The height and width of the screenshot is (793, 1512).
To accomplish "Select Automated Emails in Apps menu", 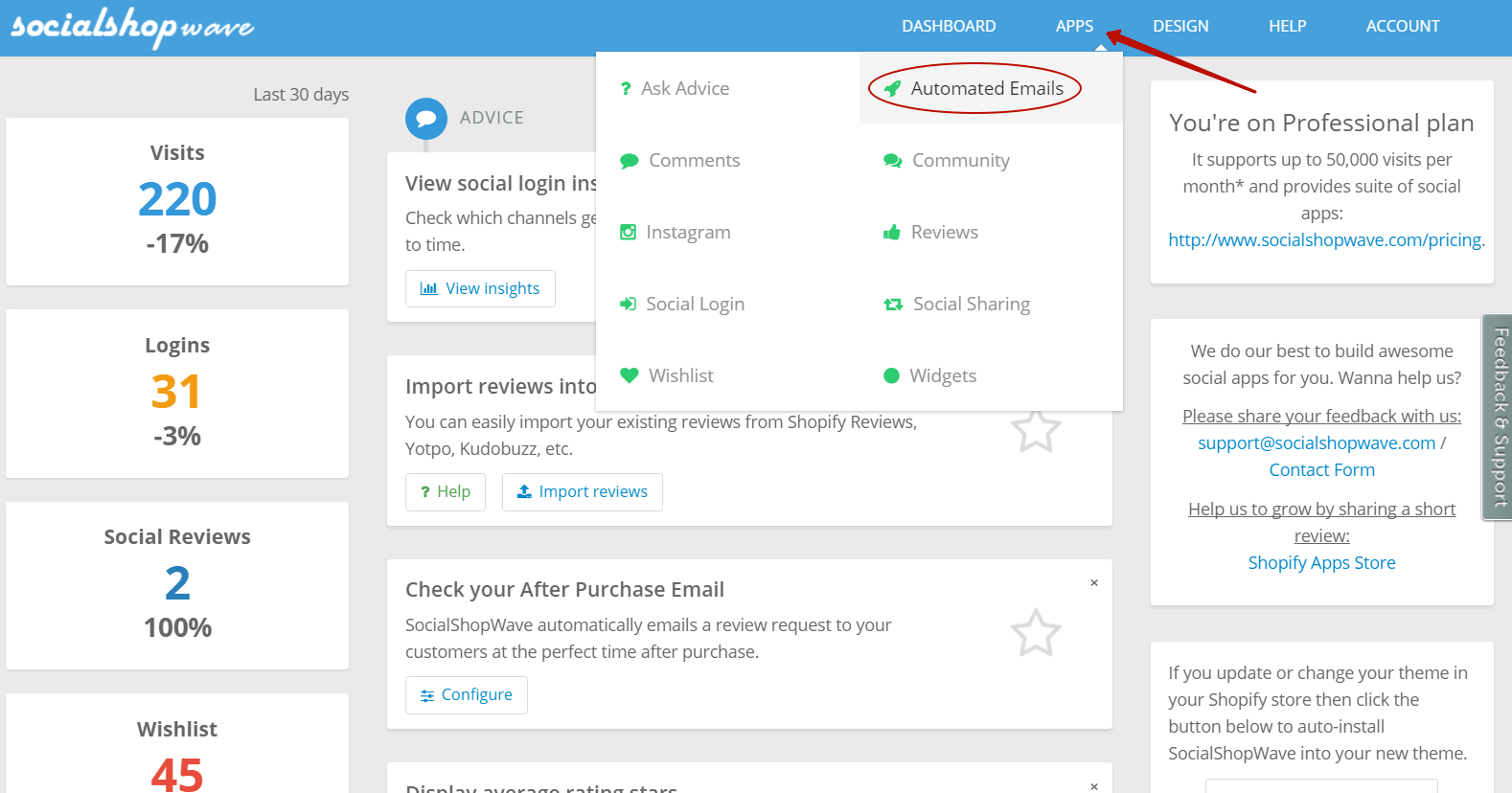I will (x=991, y=88).
